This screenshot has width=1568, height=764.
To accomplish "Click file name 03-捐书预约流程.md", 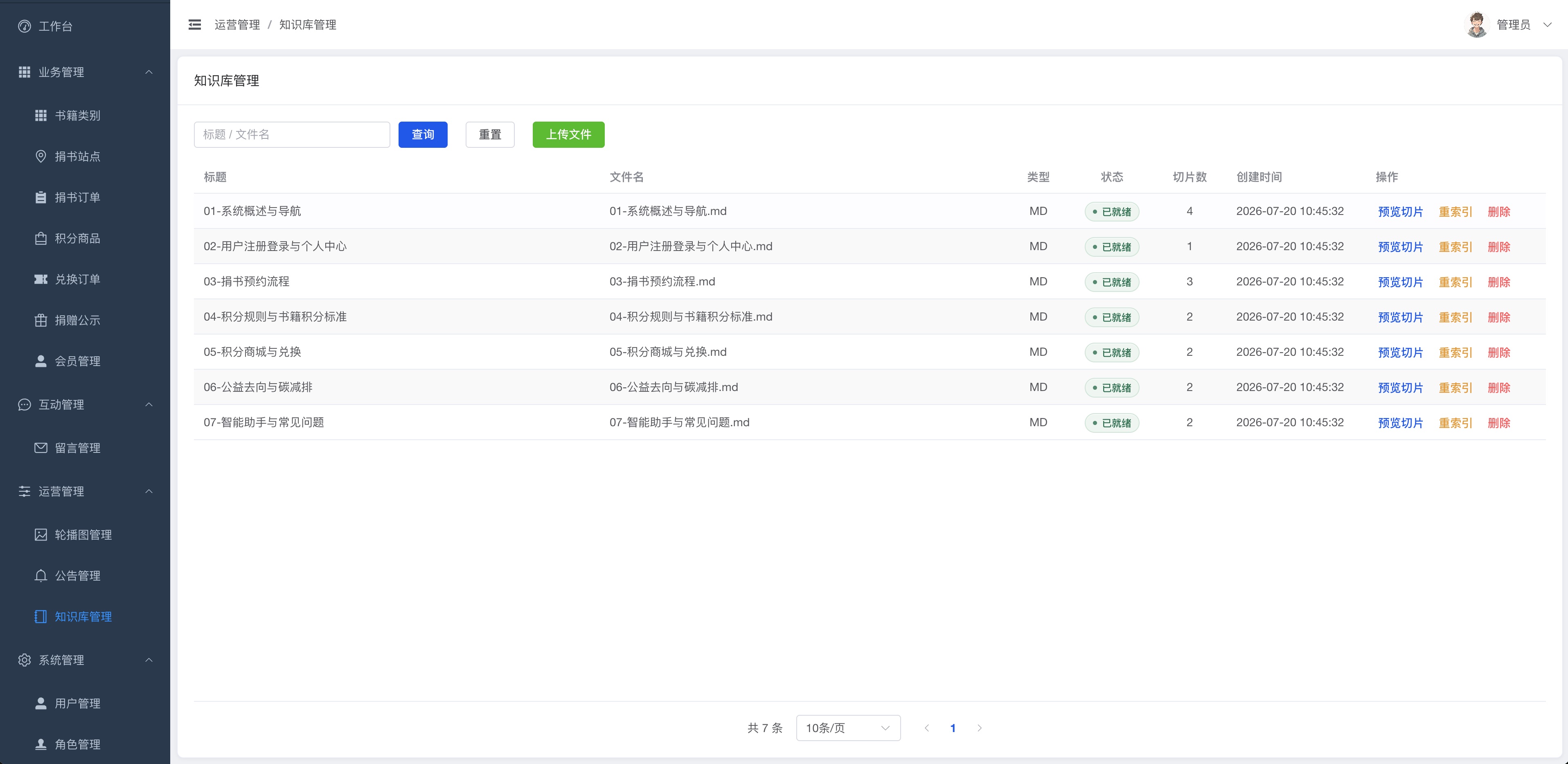I will 662,281.
